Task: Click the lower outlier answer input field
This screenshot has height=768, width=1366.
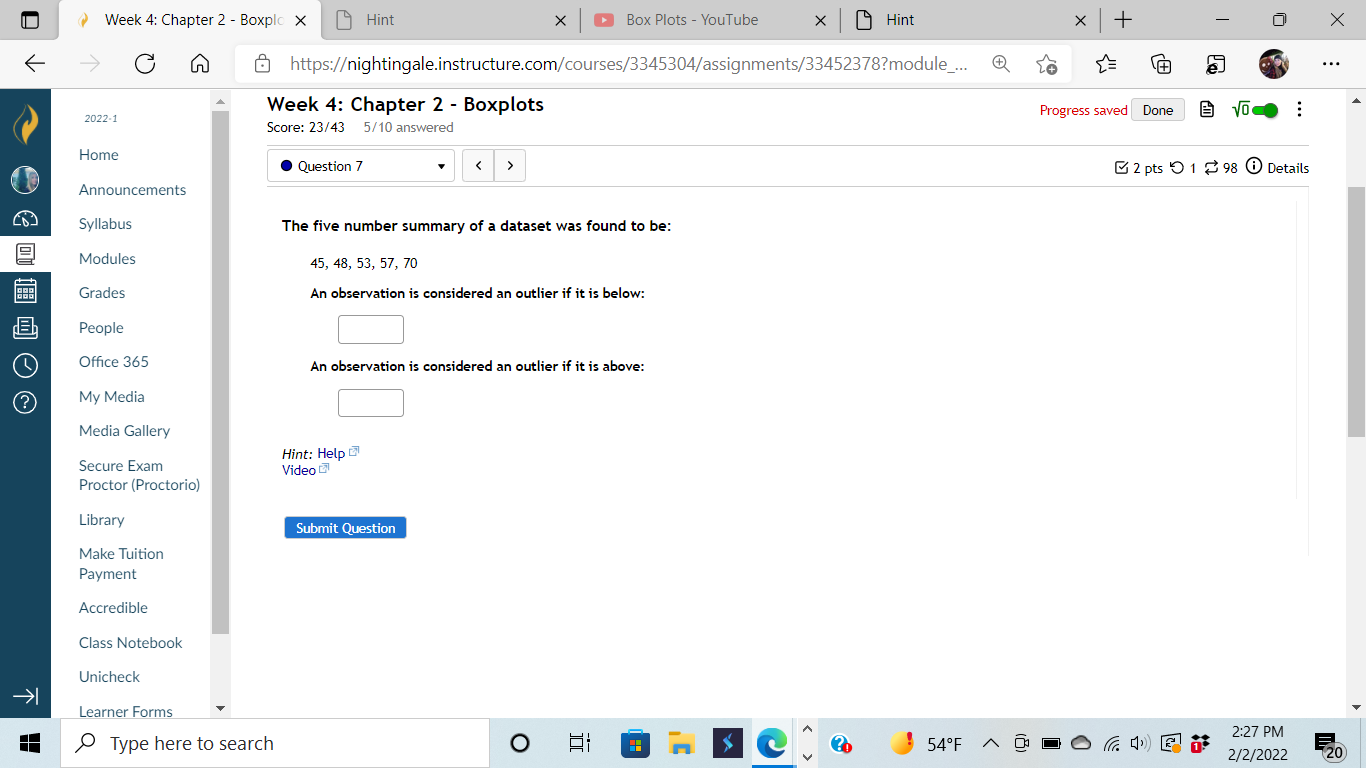Action: point(370,329)
